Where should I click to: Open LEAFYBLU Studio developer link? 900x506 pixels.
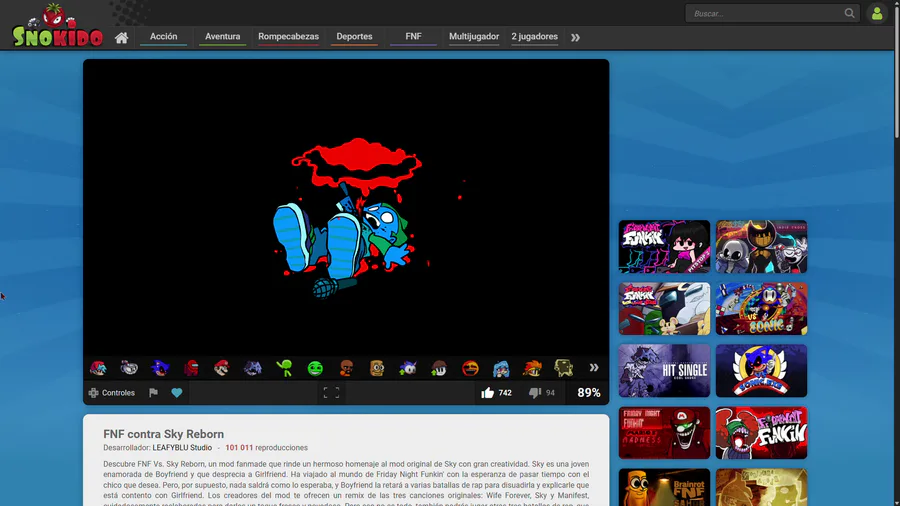coord(182,447)
